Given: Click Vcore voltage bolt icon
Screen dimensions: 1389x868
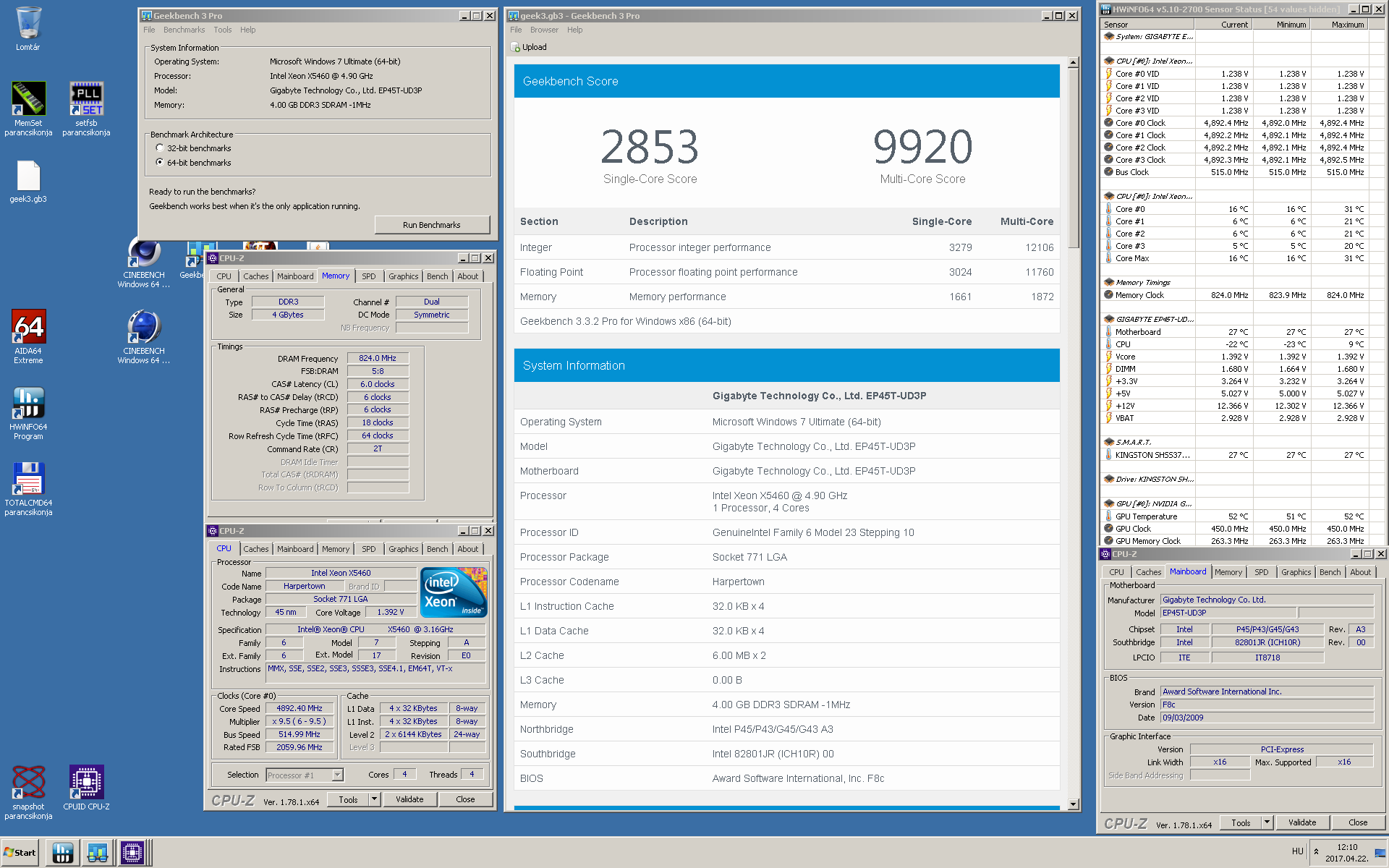Looking at the screenshot, I should (1109, 357).
